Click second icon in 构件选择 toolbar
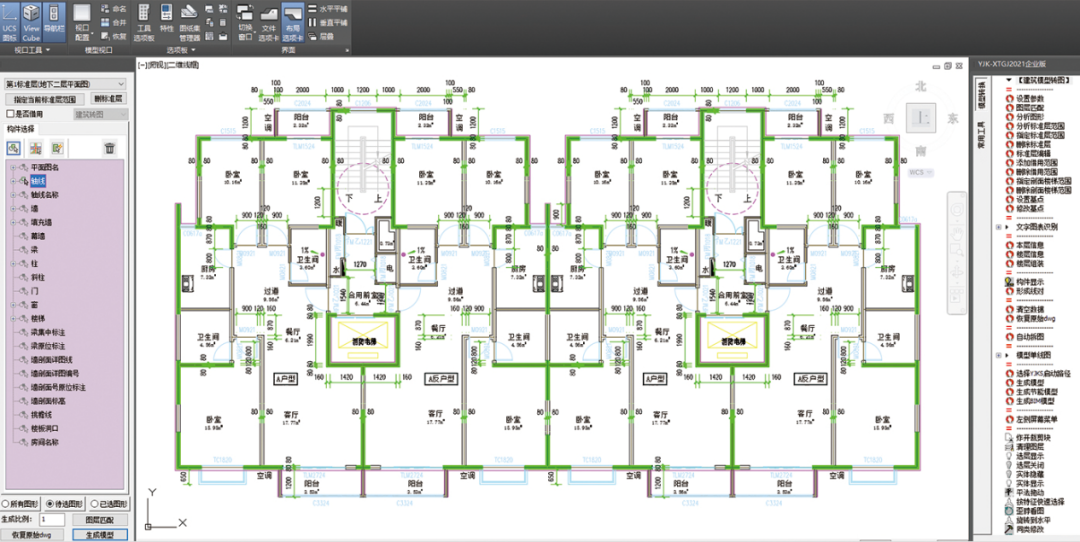 tap(36, 147)
